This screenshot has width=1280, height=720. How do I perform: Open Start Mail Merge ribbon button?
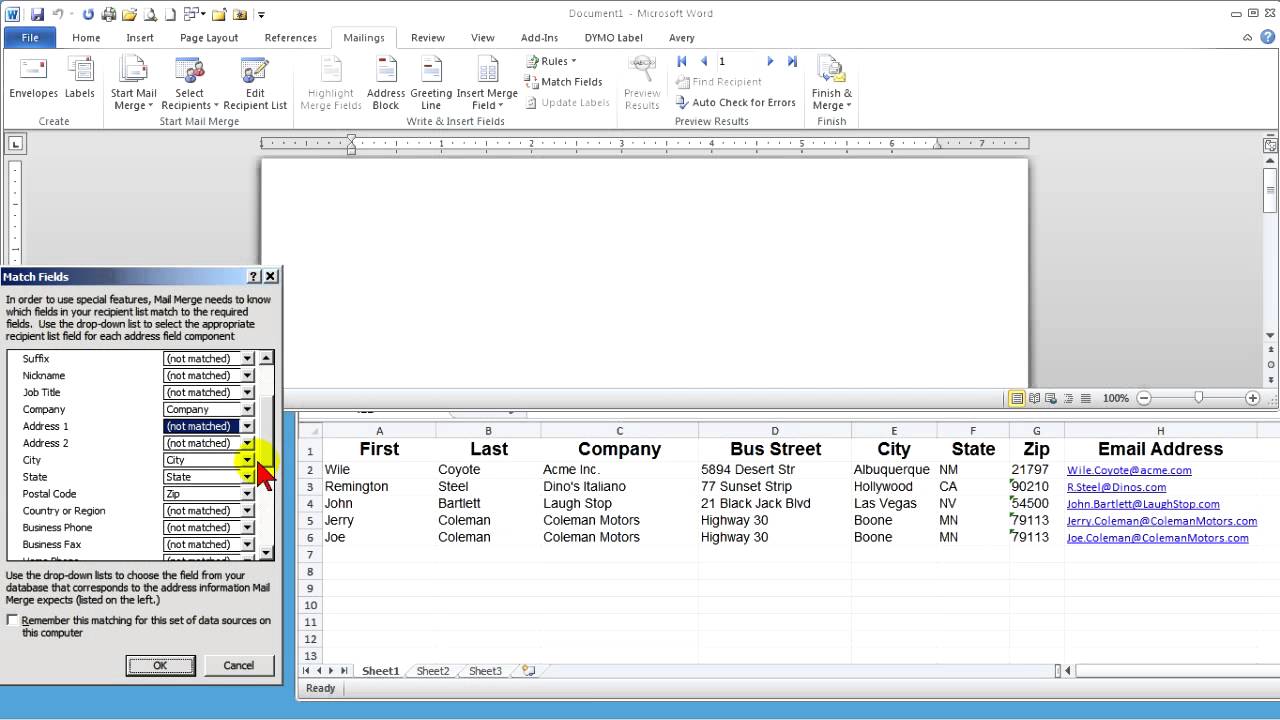click(x=133, y=82)
